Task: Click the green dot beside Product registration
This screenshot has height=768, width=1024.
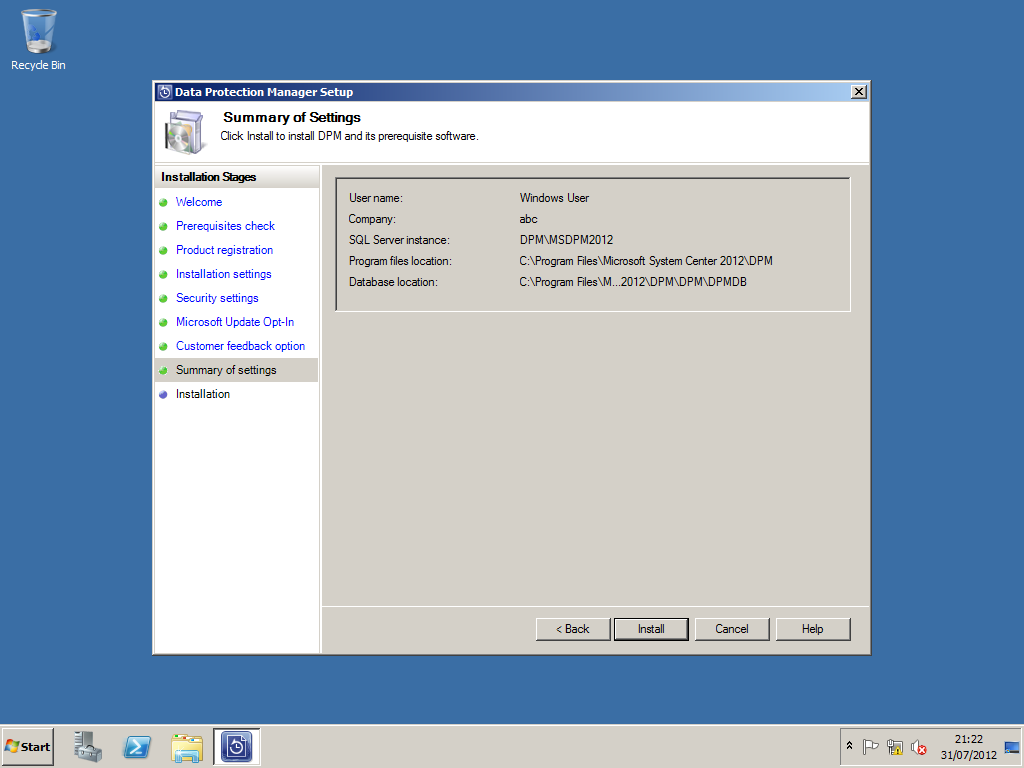Action: coord(163,251)
